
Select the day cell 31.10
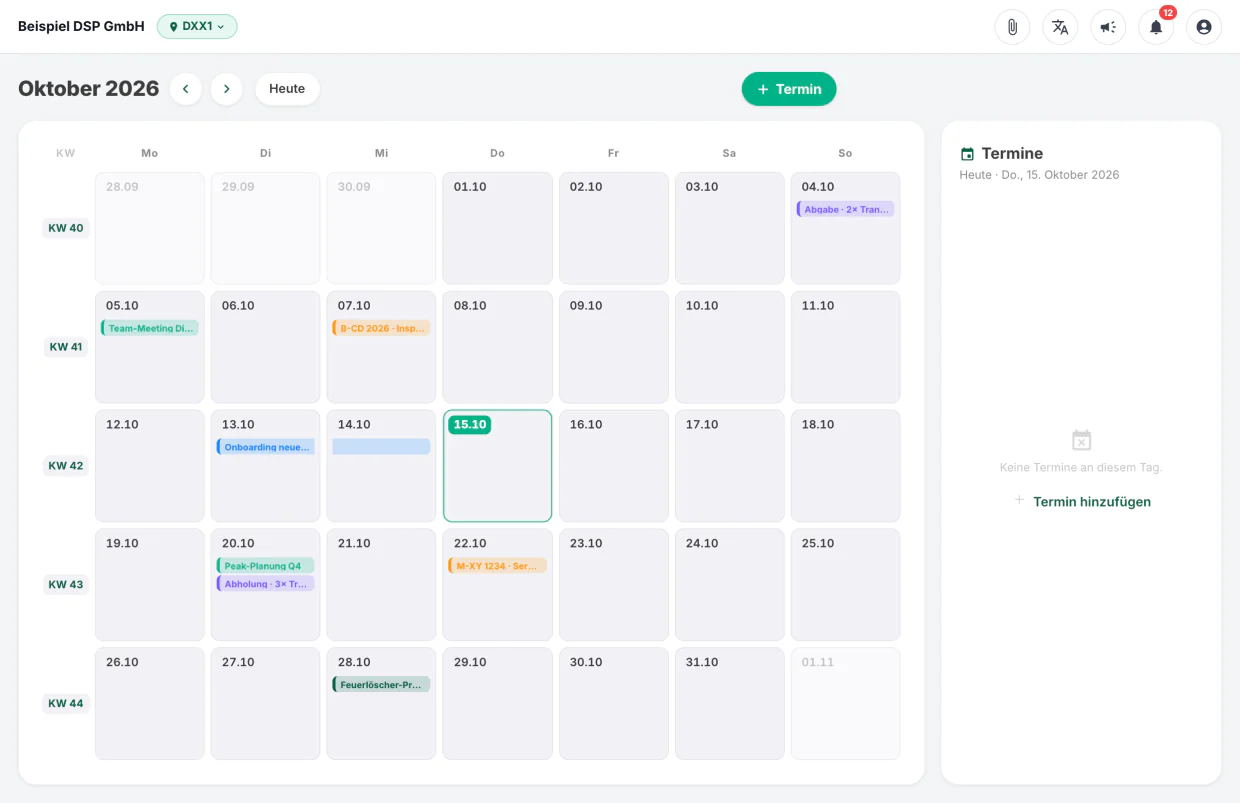[729, 704]
